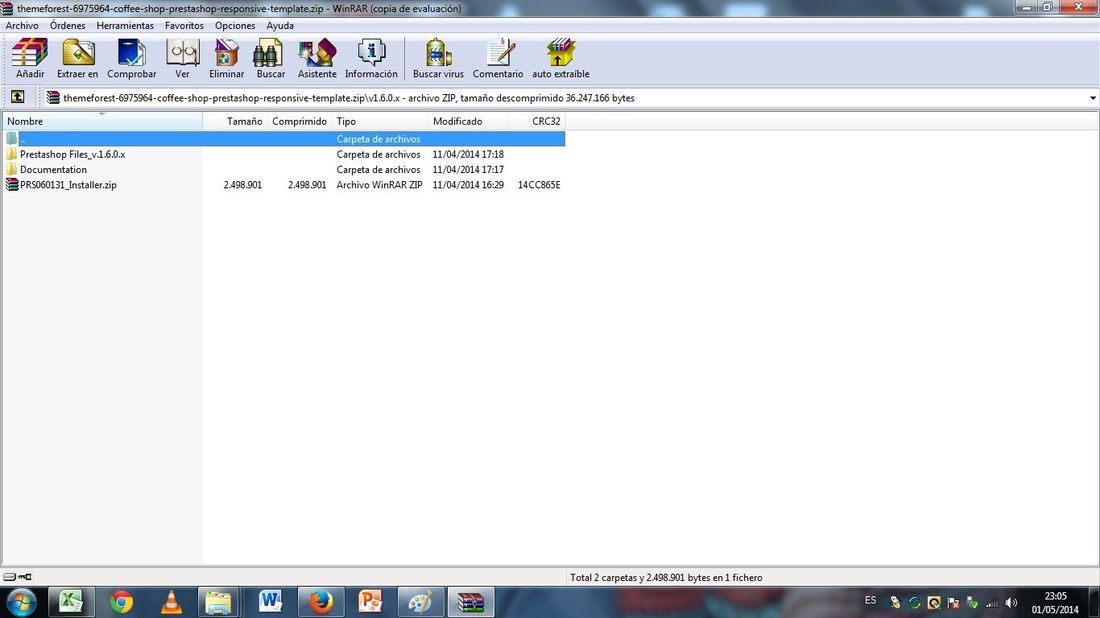
Task: Click the 11/04/2014 16:29 modified date
Action: (468, 185)
